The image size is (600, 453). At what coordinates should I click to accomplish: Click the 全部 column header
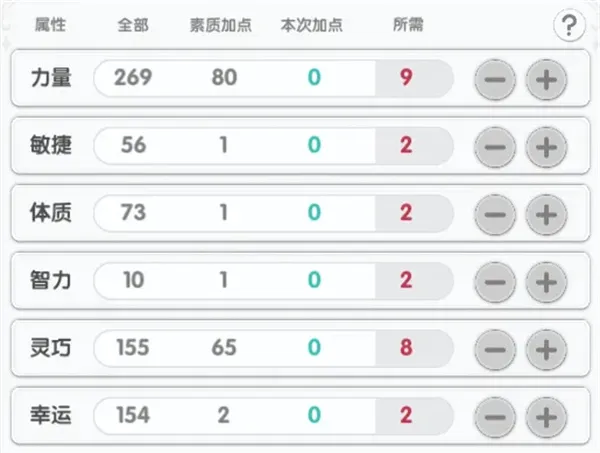[x=132, y=25]
